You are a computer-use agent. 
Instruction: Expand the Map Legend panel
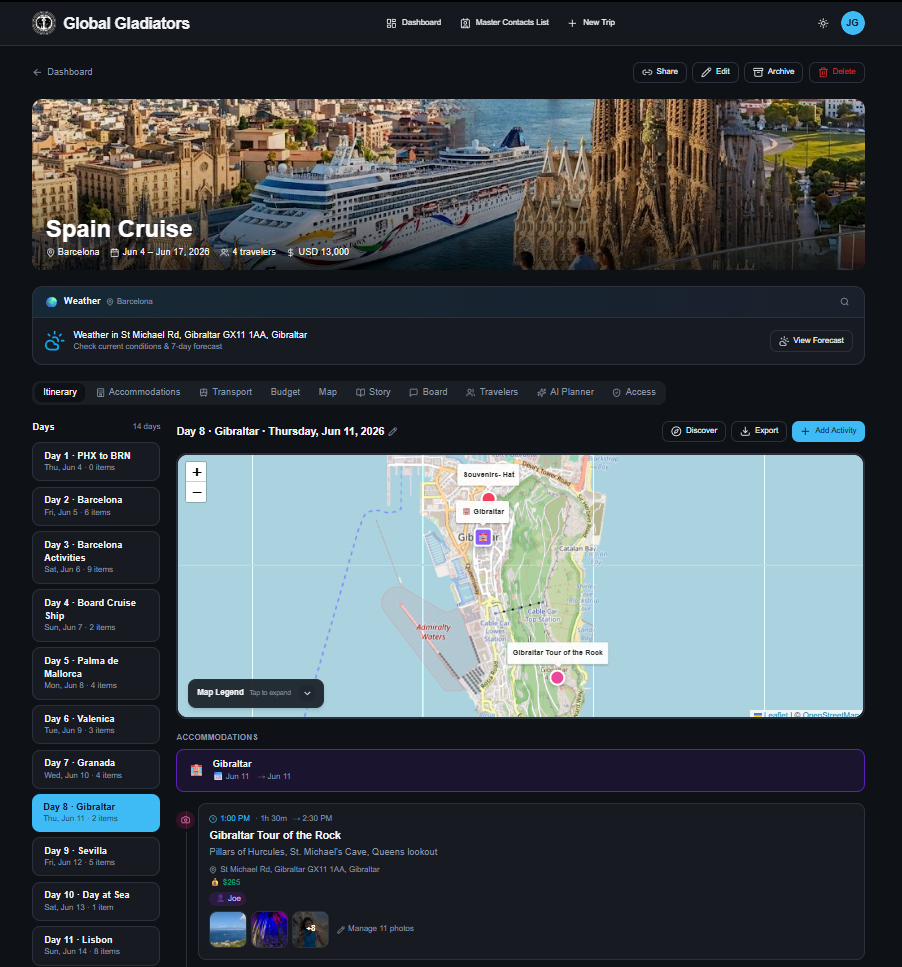[x=256, y=693]
